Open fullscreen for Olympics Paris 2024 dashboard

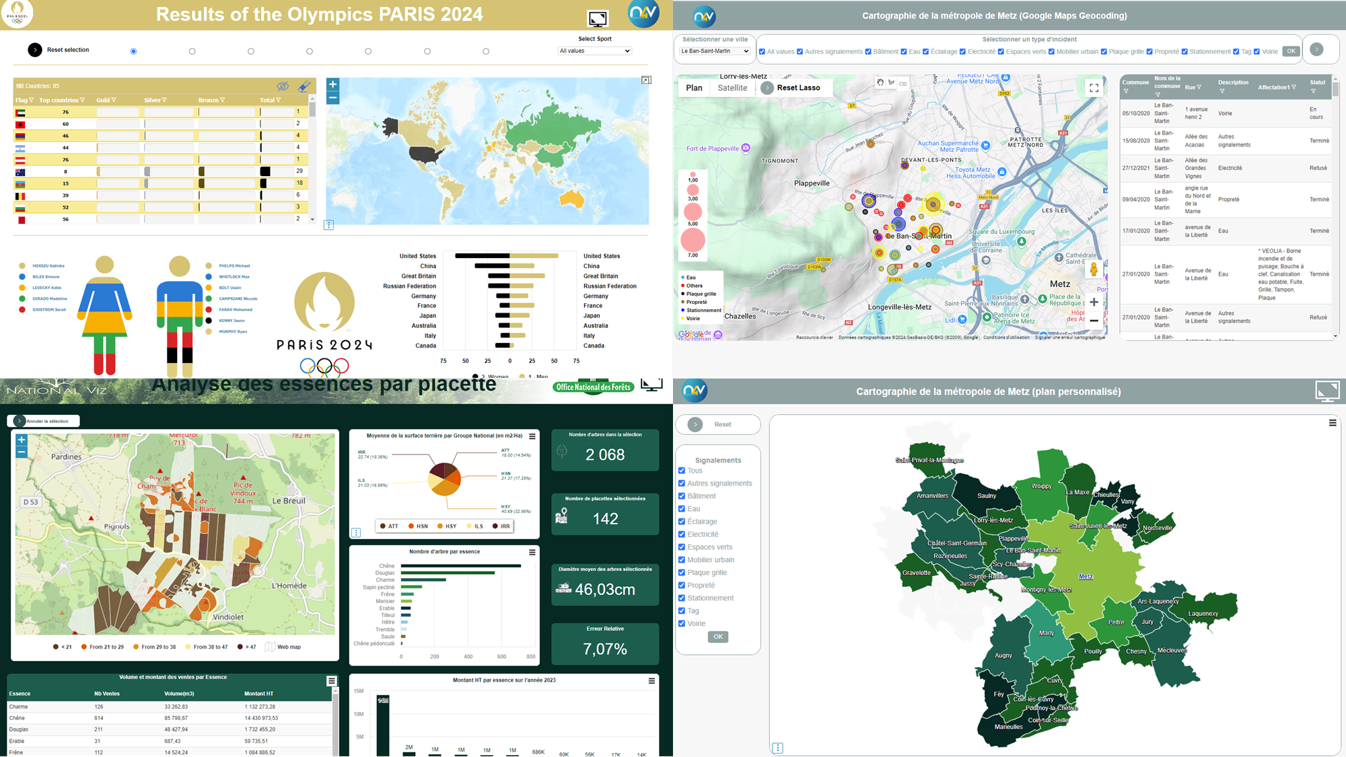[x=597, y=19]
